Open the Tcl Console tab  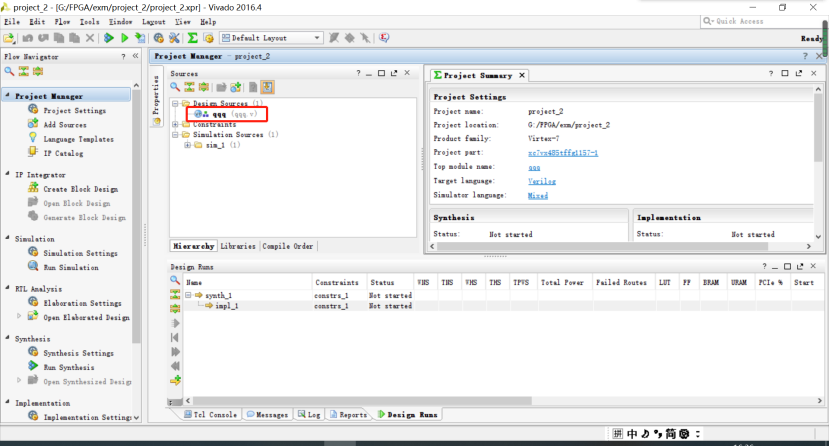pos(211,414)
